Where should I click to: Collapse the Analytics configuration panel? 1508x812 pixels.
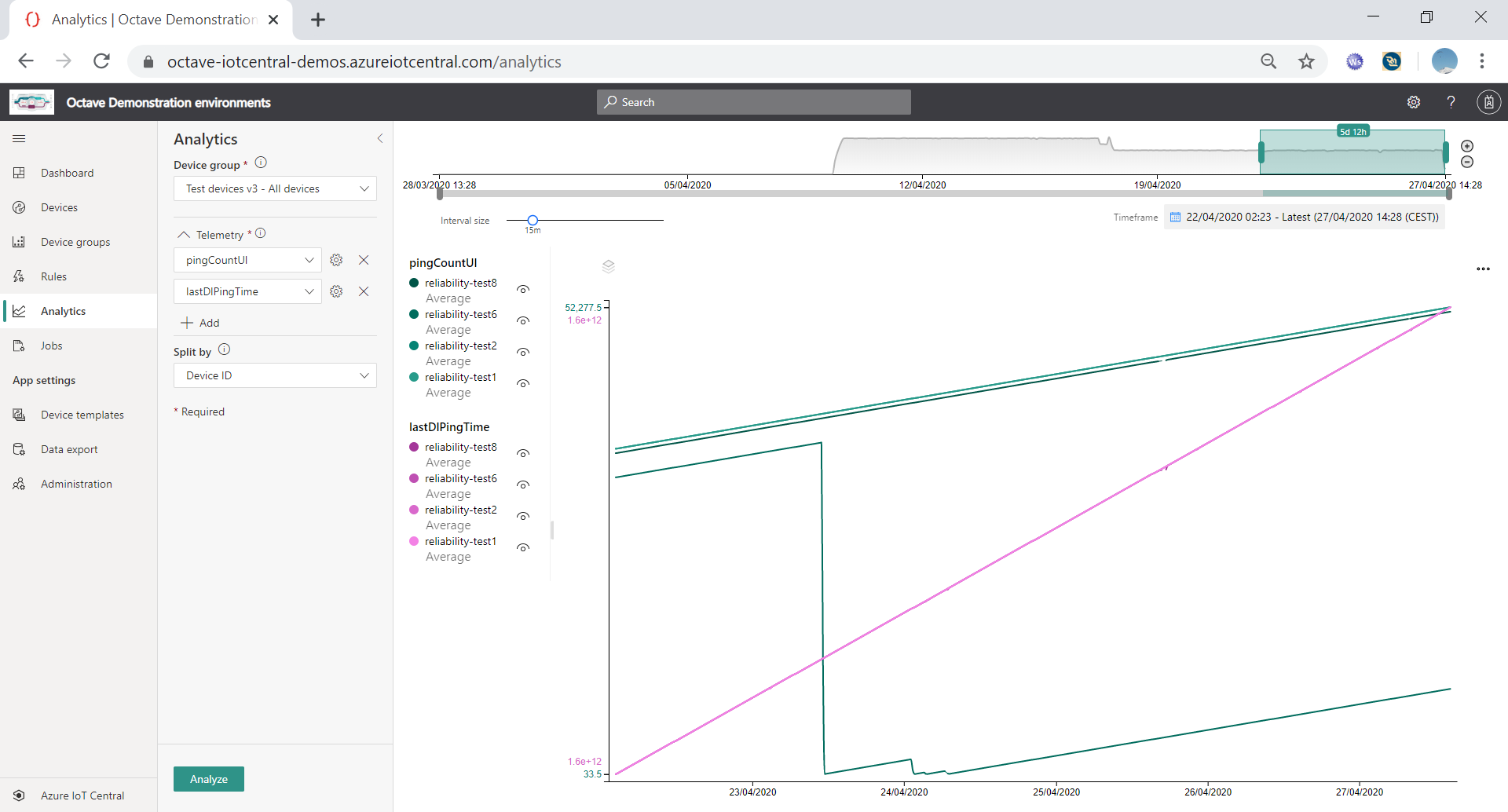pos(380,138)
